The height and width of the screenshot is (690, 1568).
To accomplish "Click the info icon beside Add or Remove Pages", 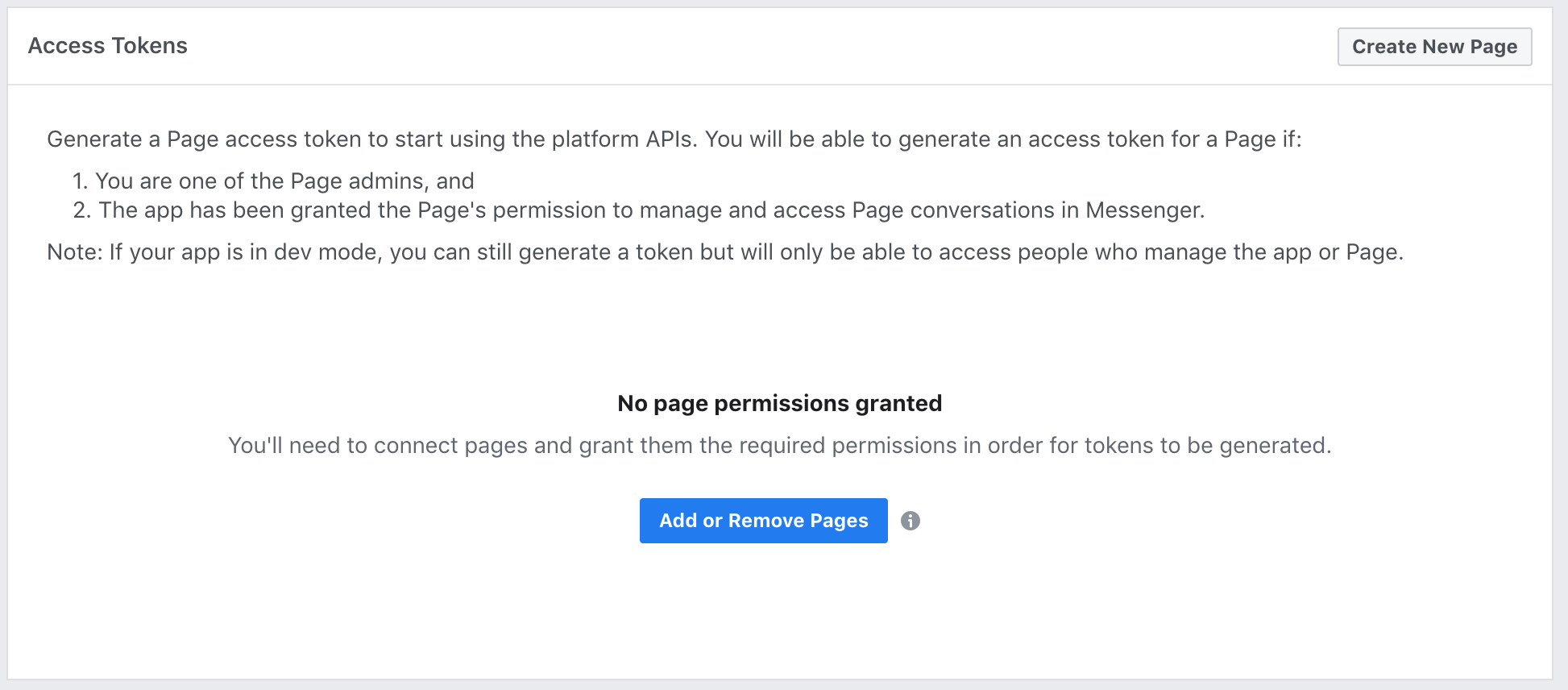I will [x=911, y=521].
